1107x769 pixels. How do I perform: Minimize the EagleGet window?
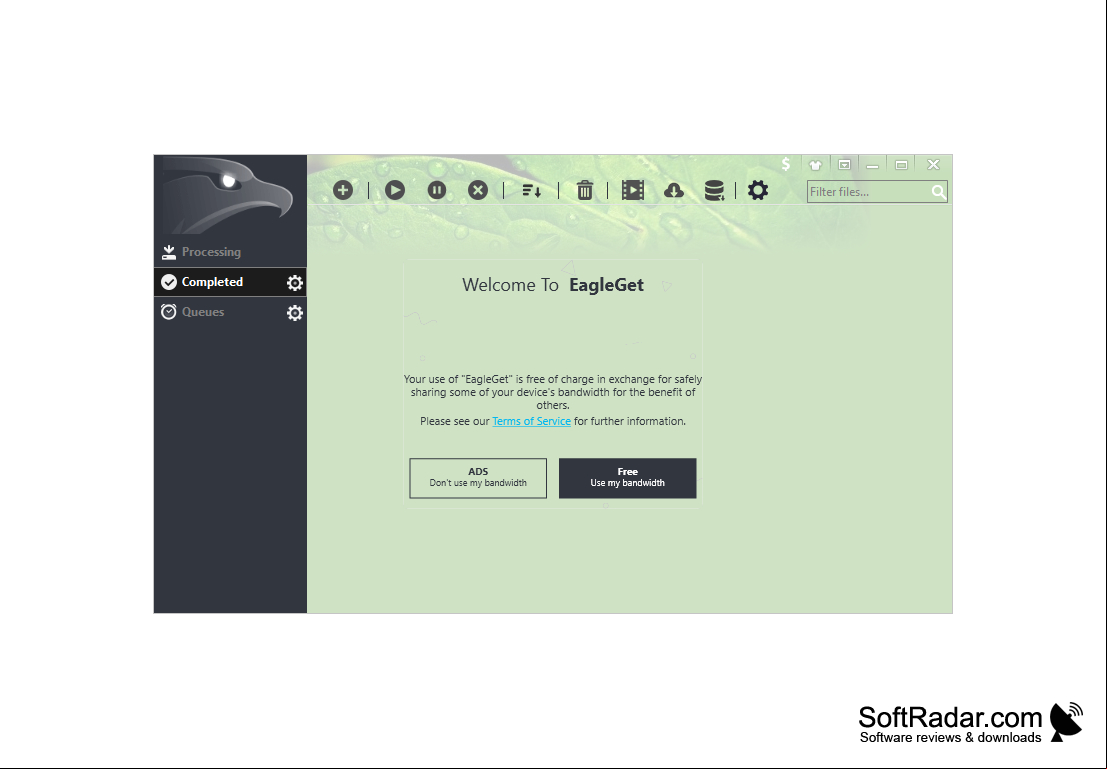tap(873, 165)
